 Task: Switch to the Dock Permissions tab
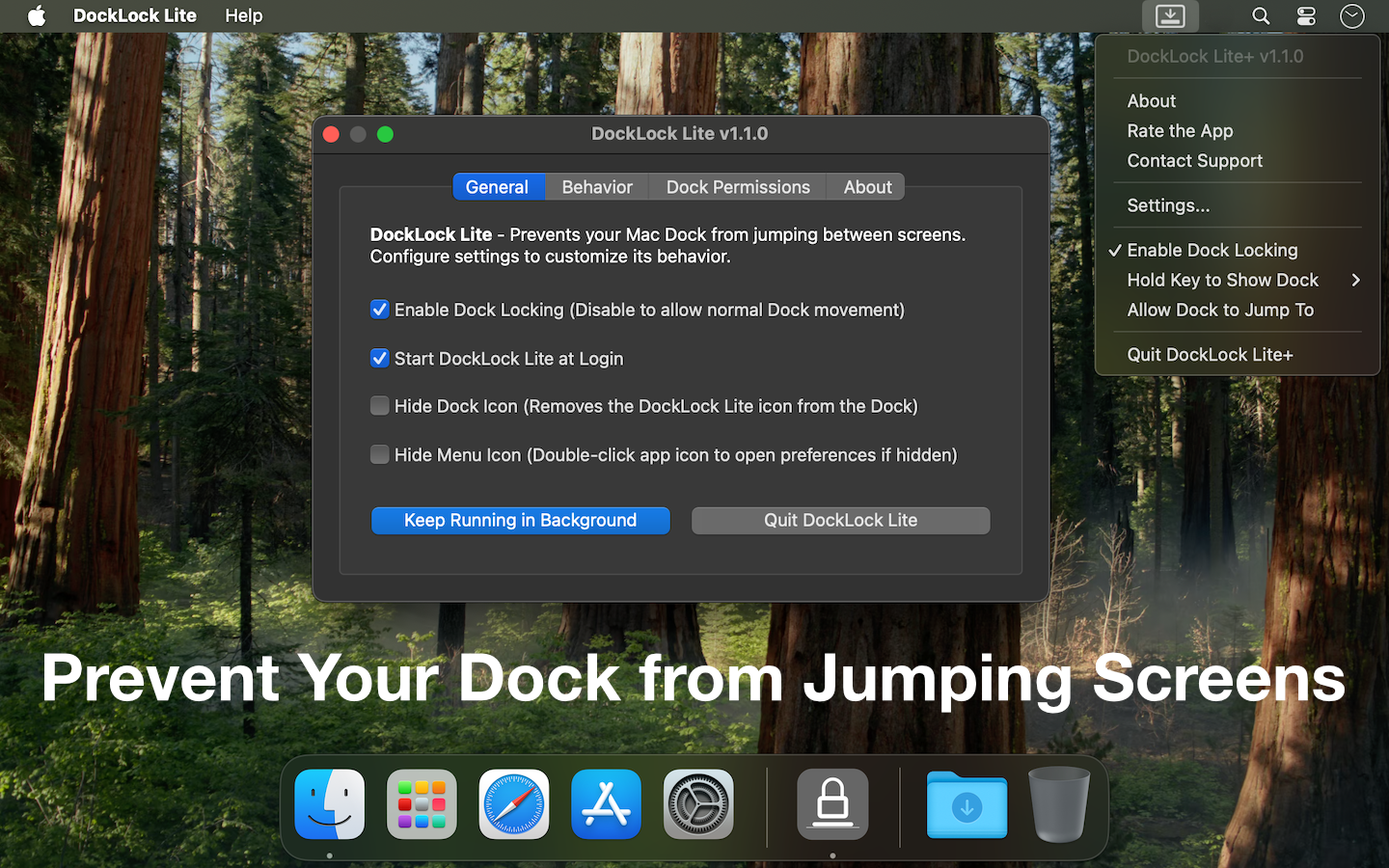point(738,187)
